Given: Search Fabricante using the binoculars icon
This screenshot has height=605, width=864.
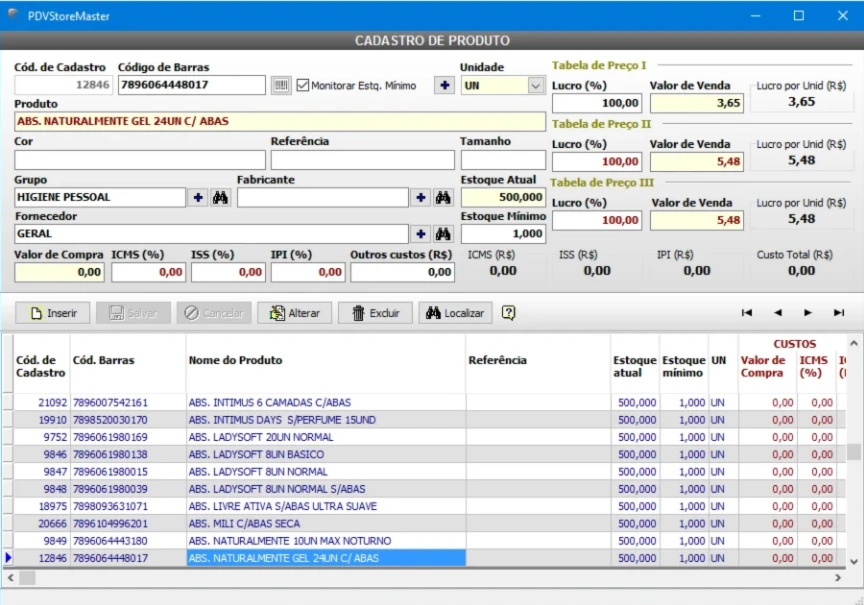Looking at the screenshot, I should tap(443, 198).
